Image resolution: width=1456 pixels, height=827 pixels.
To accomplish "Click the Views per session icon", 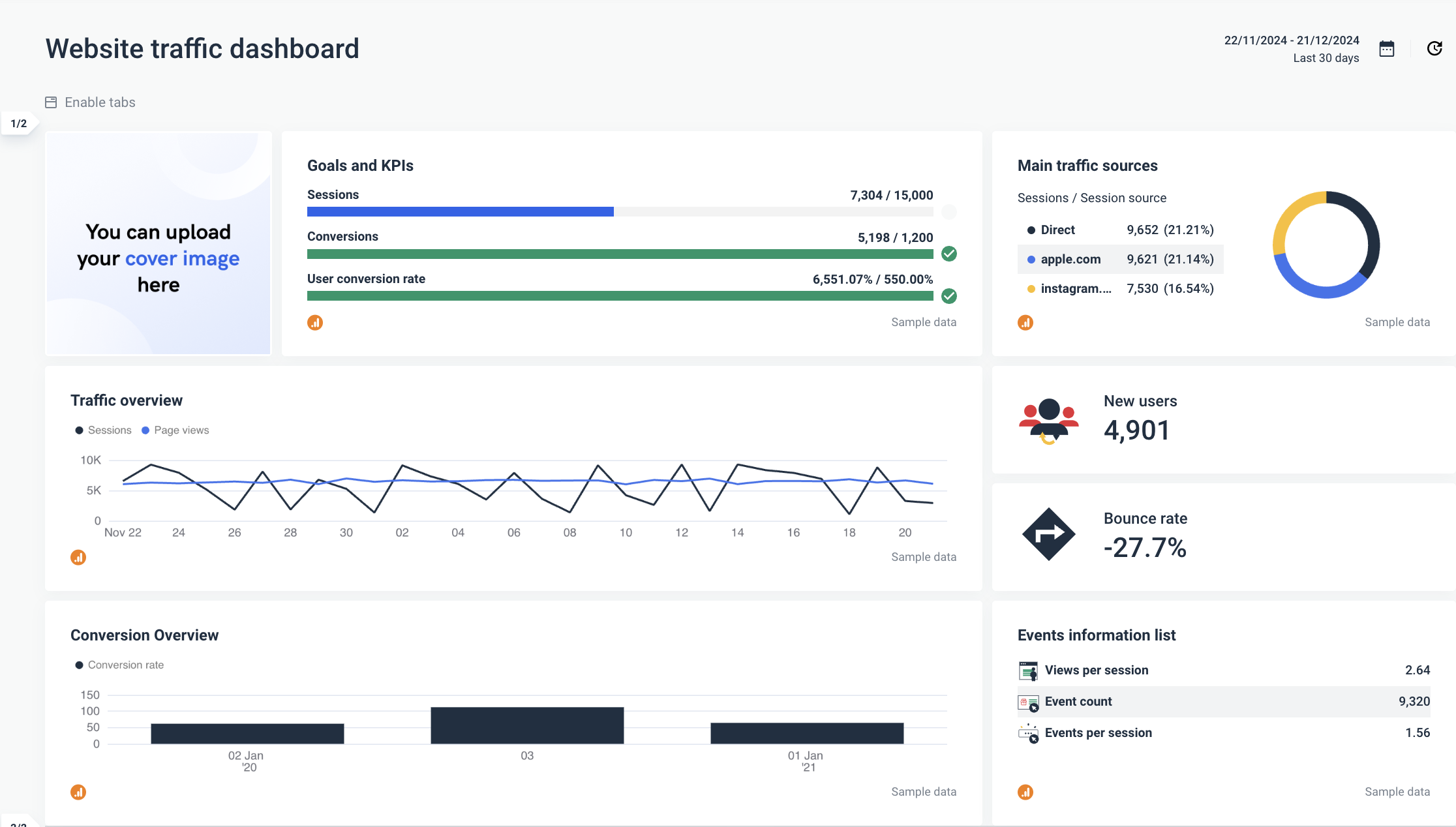I will point(1028,670).
